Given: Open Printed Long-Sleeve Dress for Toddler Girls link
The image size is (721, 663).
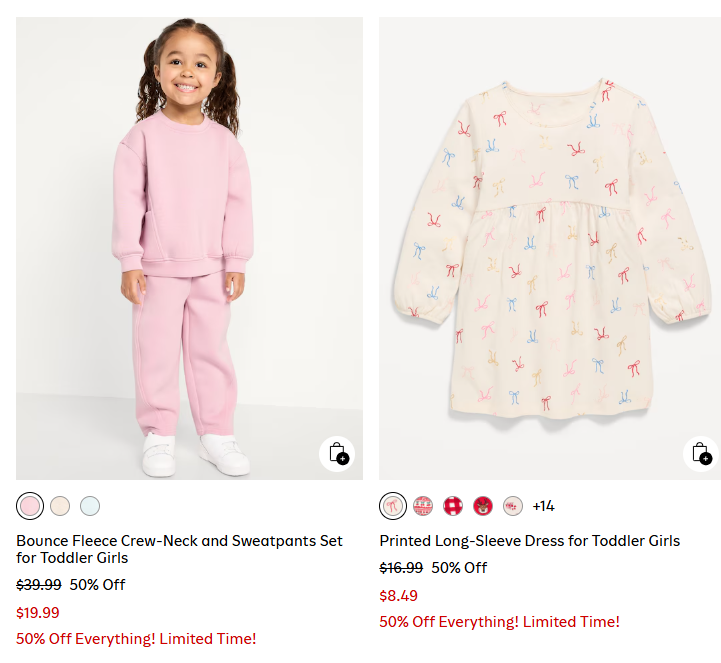Looking at the screenshot, I should 529,541.
